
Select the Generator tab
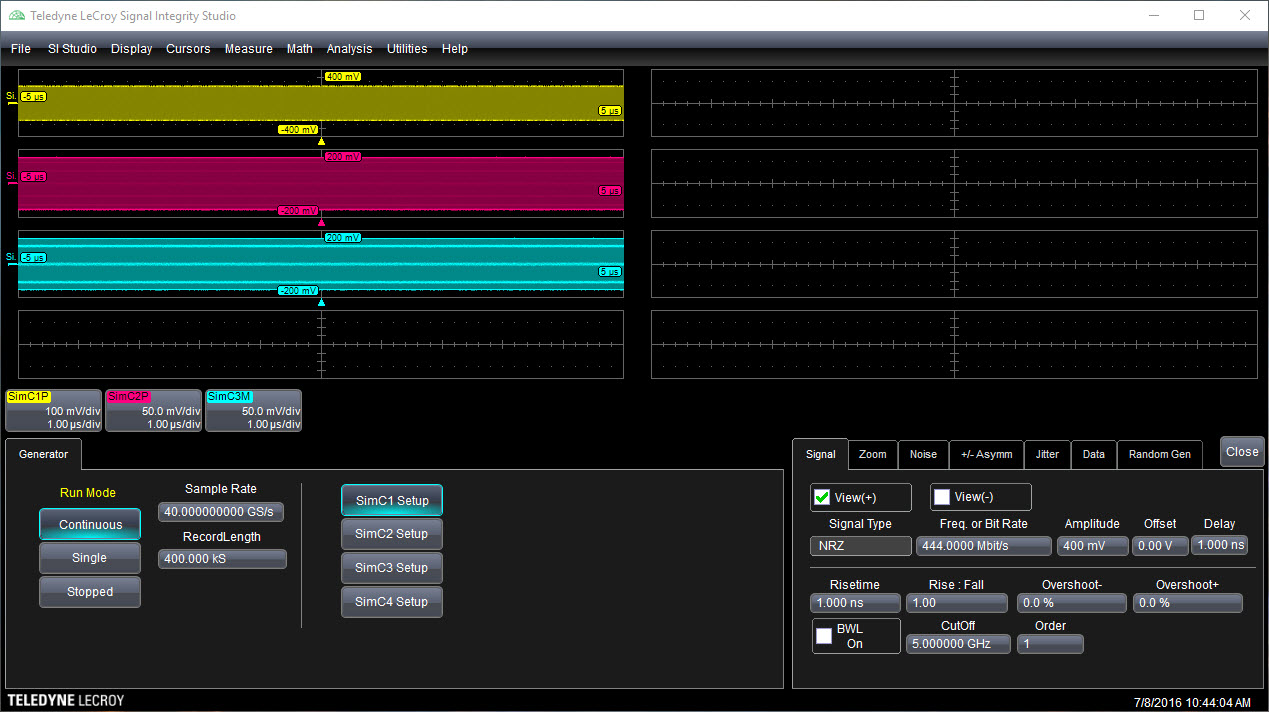click(x=44, y=454)
